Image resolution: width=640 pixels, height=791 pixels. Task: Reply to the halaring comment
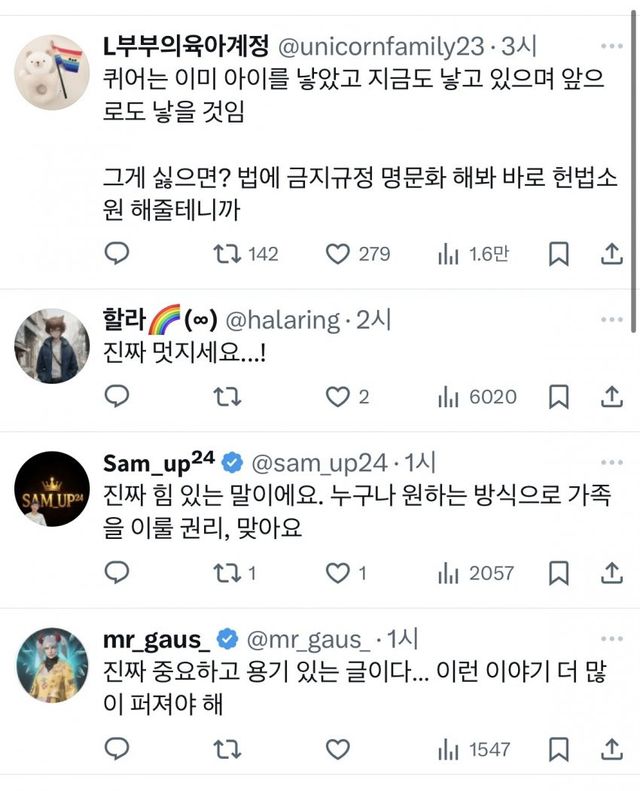118,397
